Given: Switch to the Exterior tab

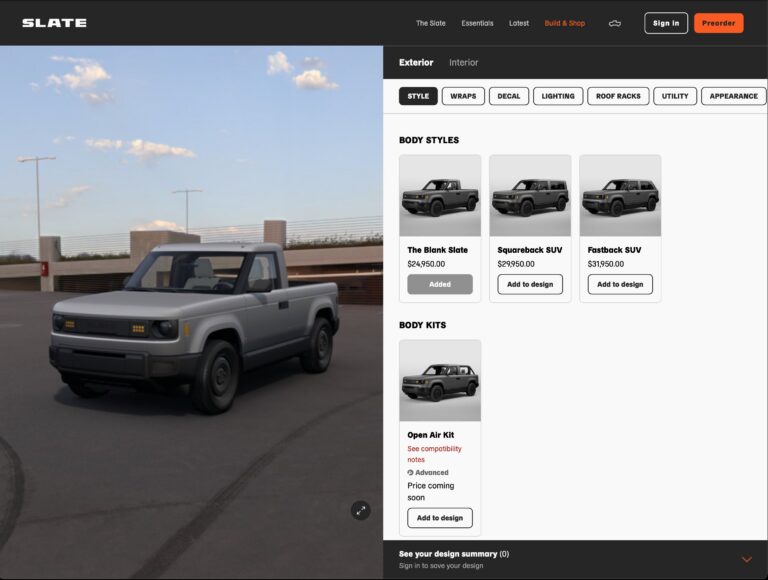Looking at the screenshot, I should pos(416,62).
